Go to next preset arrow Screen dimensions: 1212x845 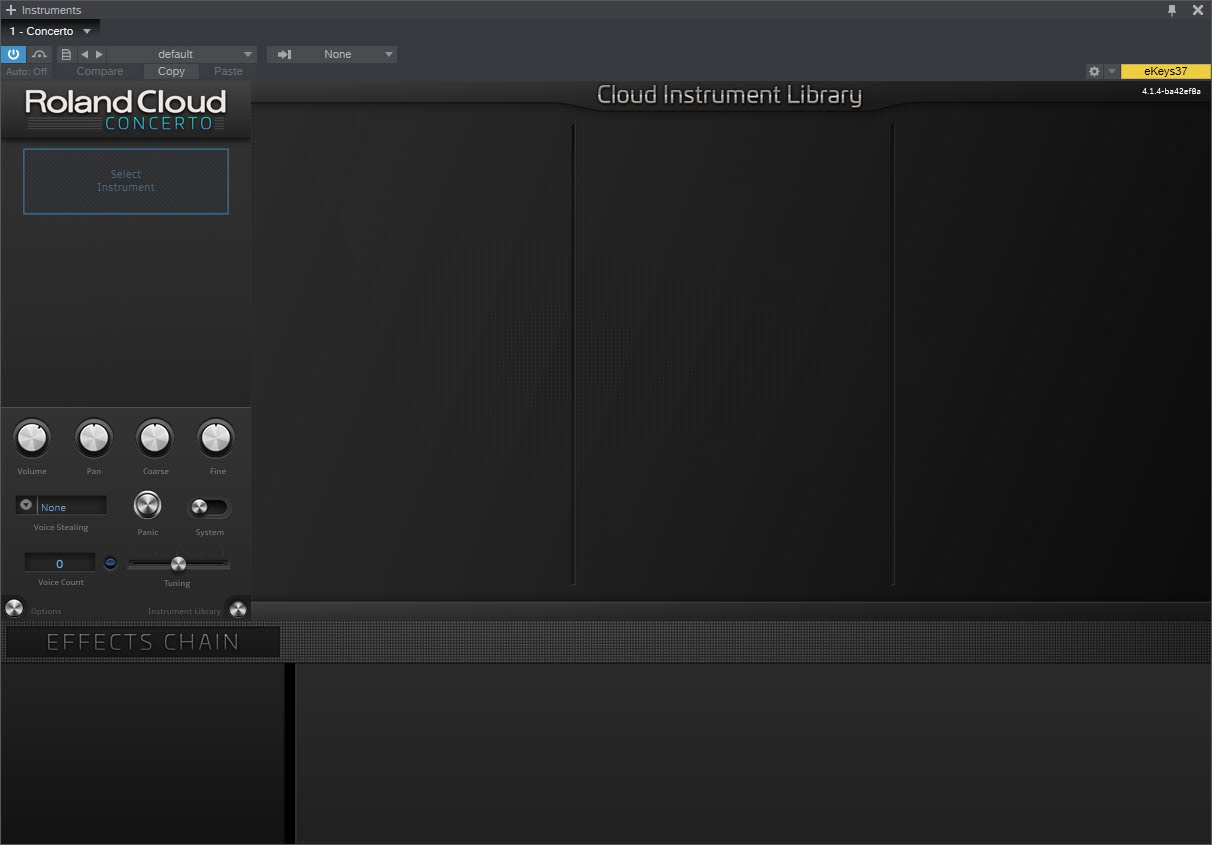pos(99,54)
